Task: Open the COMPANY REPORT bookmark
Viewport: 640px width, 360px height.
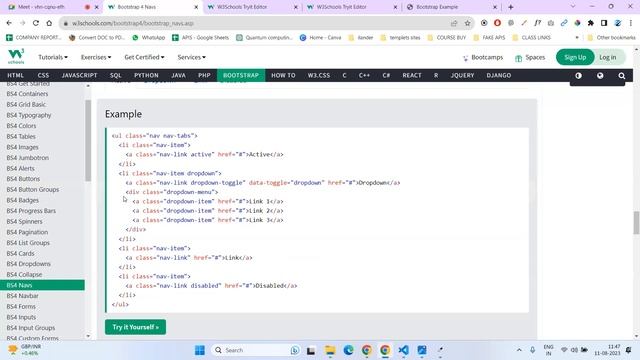Action: pos(33,38)
